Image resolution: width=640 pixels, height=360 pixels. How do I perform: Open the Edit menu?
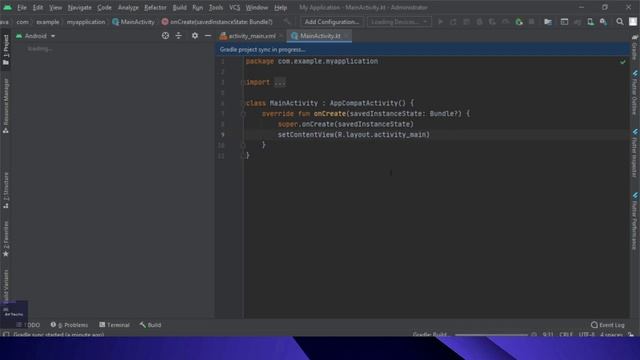tap(38, 7)
